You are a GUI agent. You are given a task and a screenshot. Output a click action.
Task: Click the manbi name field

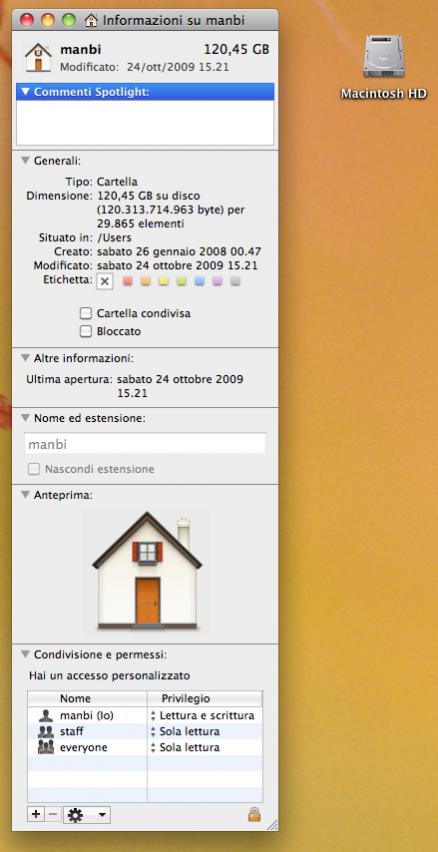pyautogui.click(x=145, y=443)
